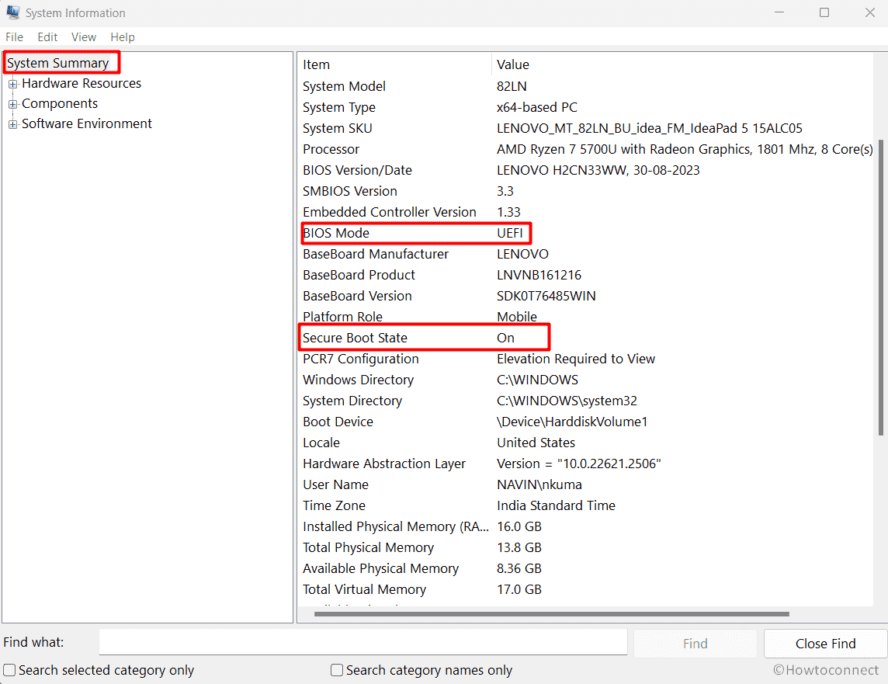Viewport: 888px width, 684px height.
Task: Open the File menu
Action: click(x=14, y=36)
